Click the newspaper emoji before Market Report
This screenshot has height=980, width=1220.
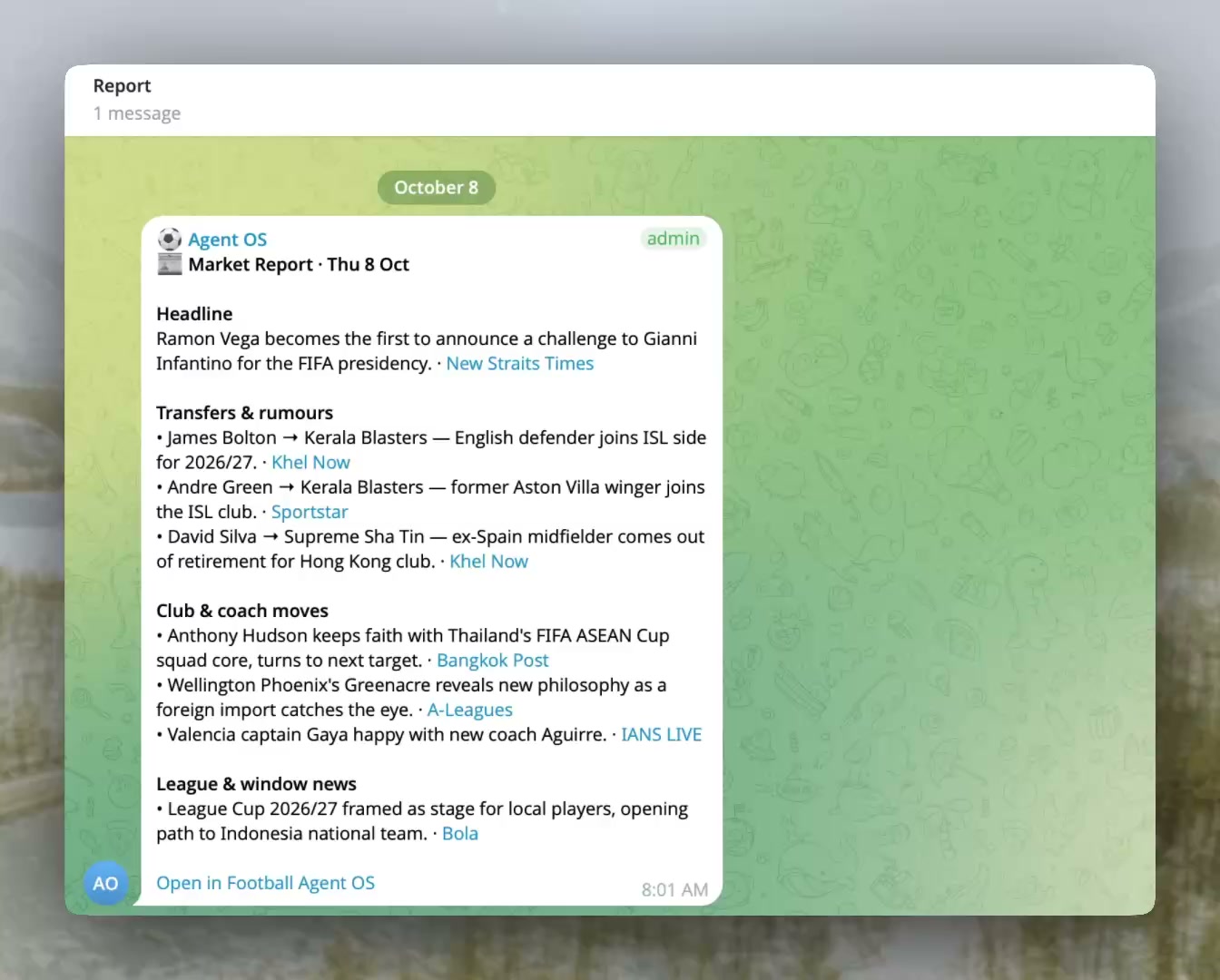[170, 264]
